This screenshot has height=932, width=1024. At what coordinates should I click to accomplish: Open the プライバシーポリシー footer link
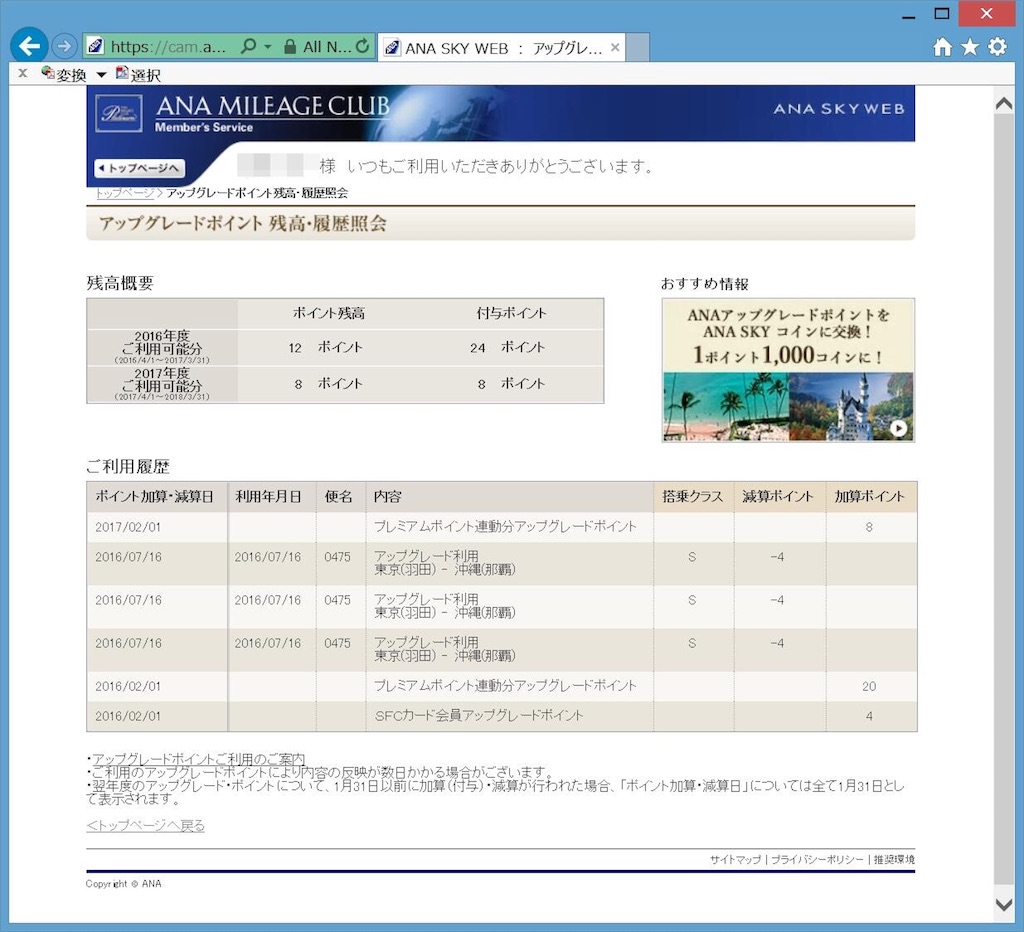[818, 860]
